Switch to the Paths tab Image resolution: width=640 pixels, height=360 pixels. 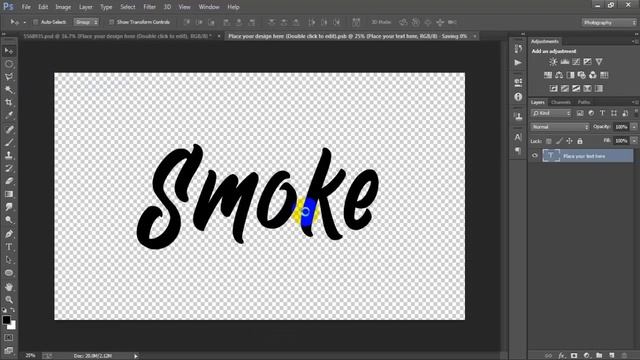584,102
